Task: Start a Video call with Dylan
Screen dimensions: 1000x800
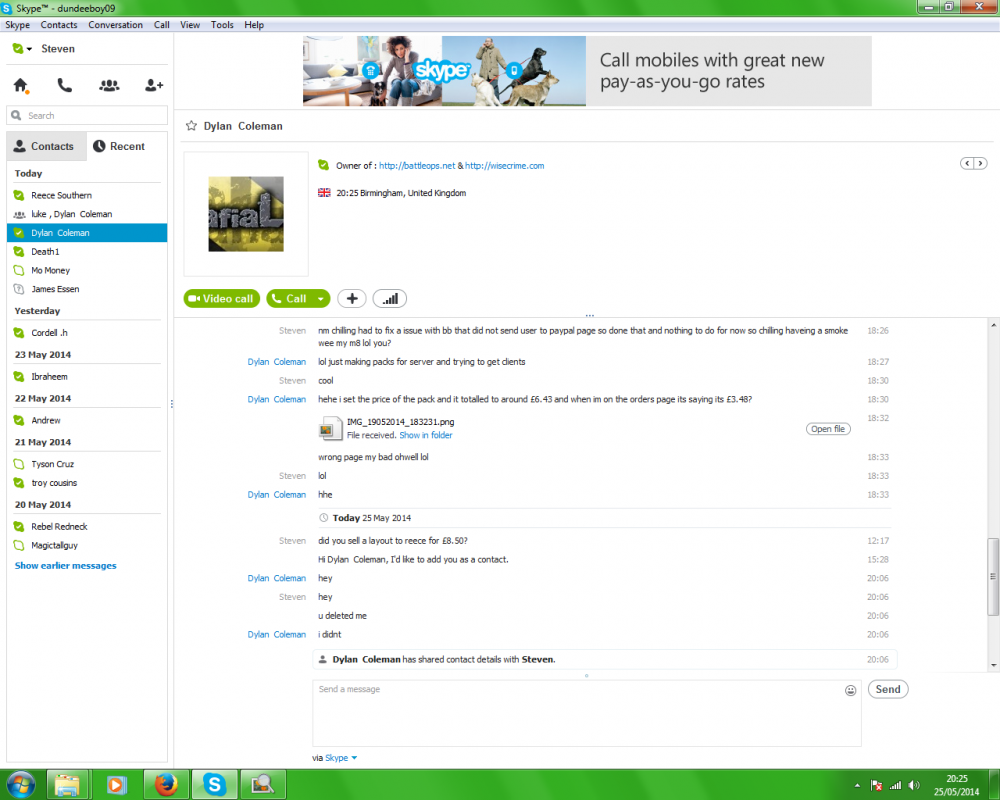Action: pyautogui.click(x=222, y=298)
